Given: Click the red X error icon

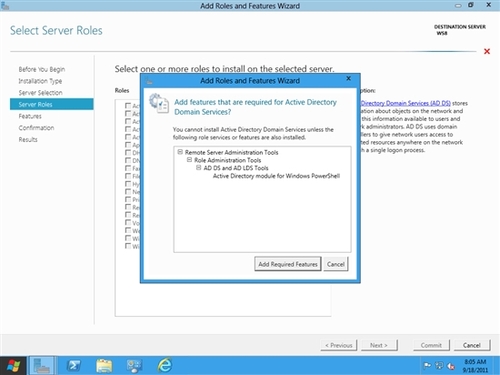Looking at the screenshot, I should click(x=487, y=51).
